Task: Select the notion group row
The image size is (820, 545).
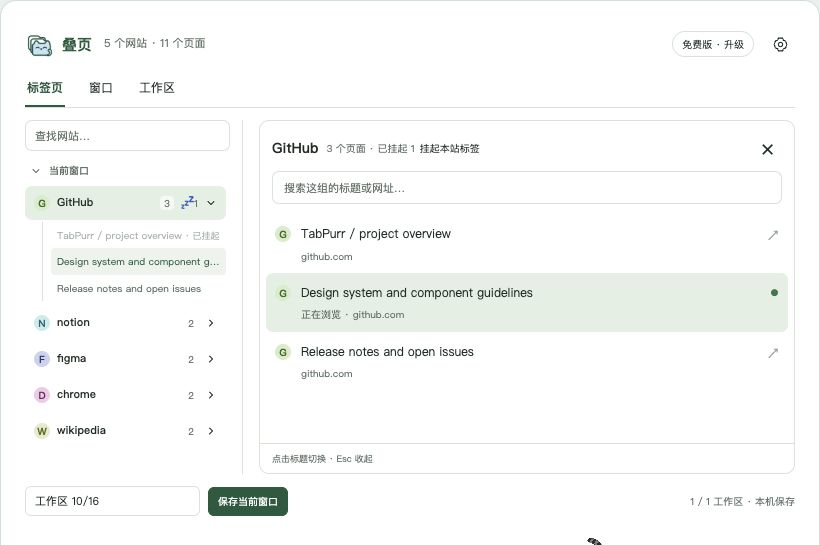Action: coord(126,323)
